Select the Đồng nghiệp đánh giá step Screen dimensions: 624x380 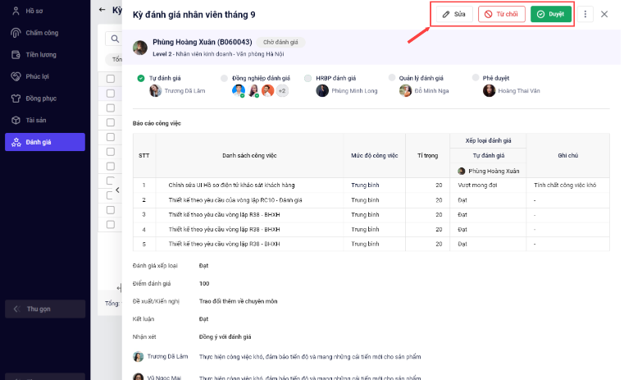[261, 78]
